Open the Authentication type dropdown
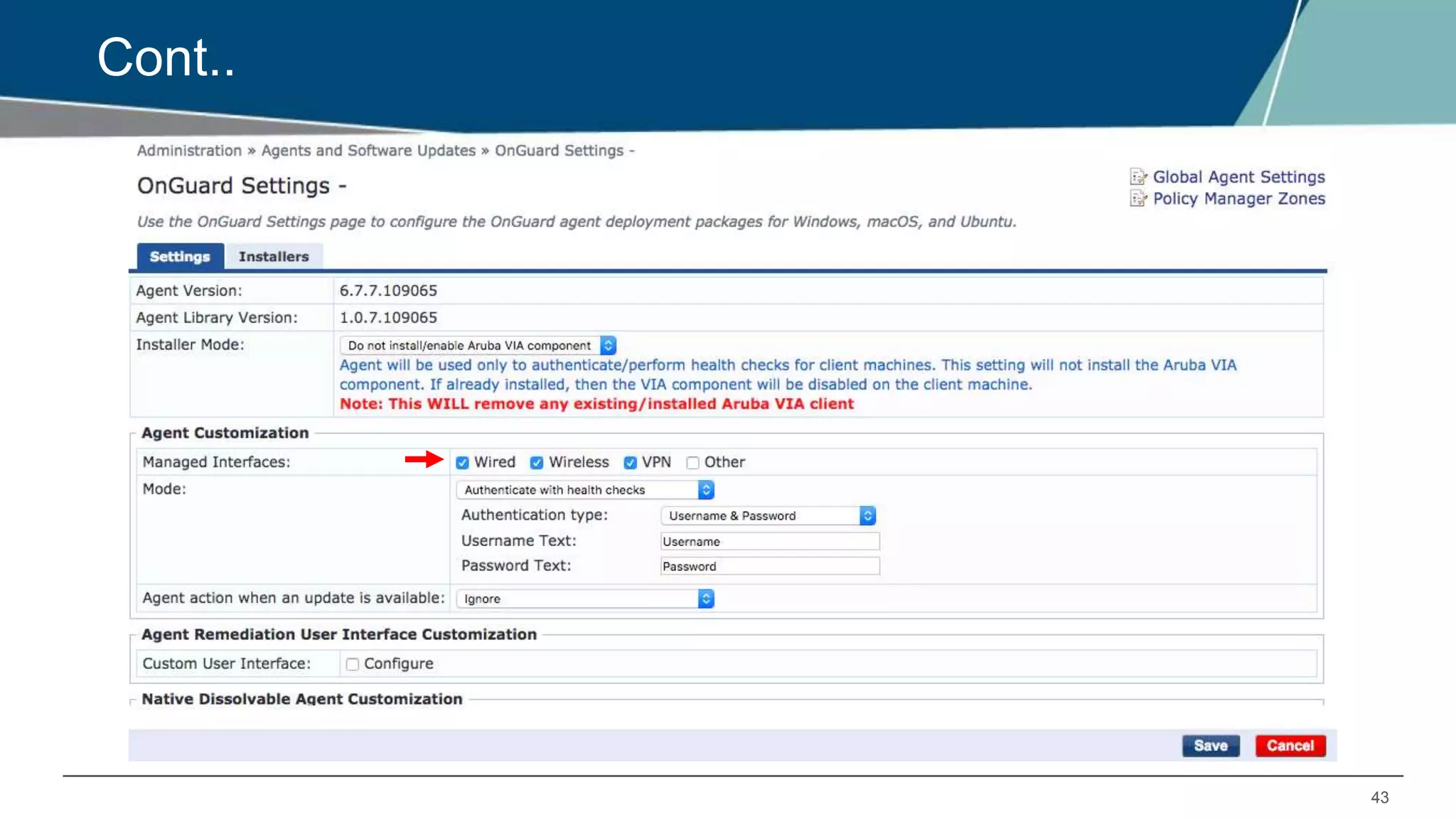Viewport: 1456px width, 819px height. click(x=768, y=515)
